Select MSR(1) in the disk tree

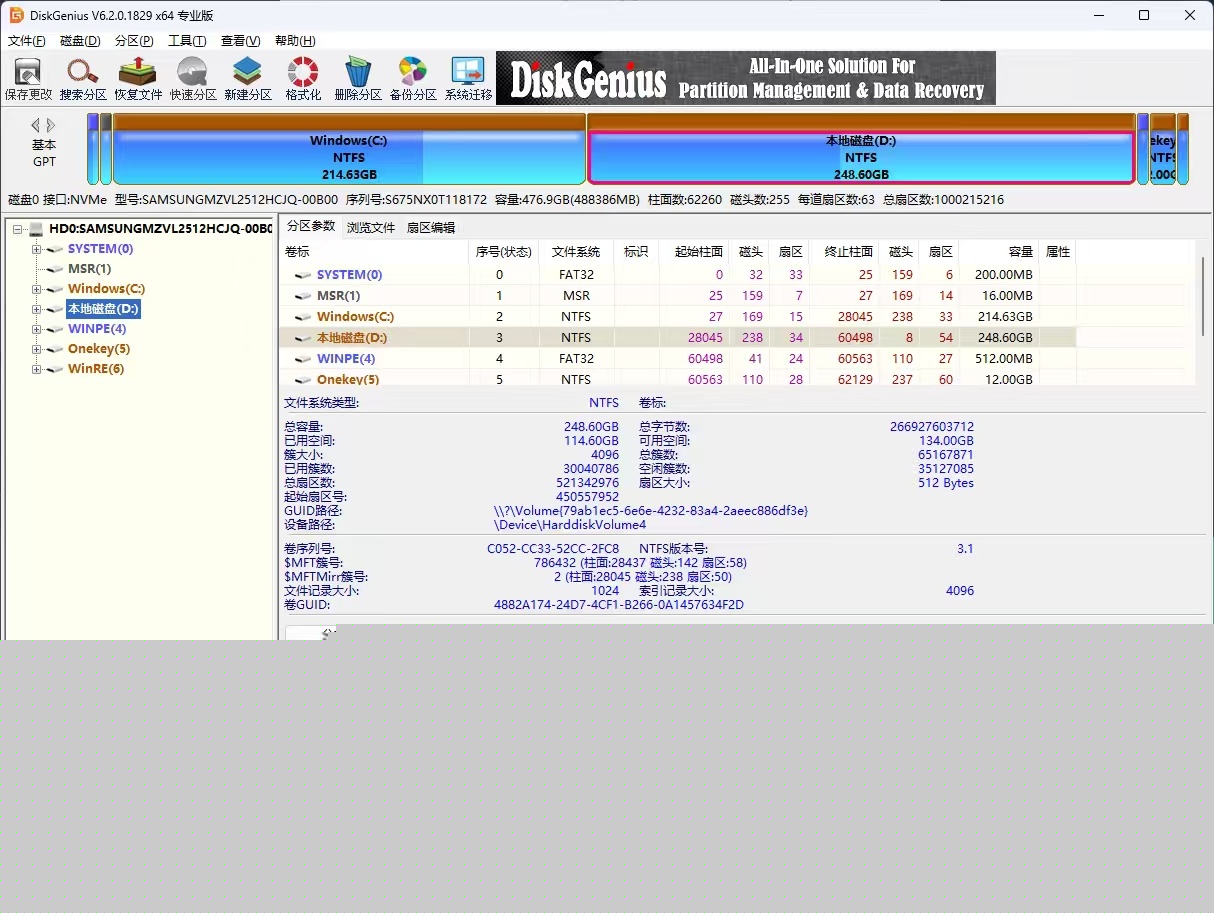[x=89, y=269]
